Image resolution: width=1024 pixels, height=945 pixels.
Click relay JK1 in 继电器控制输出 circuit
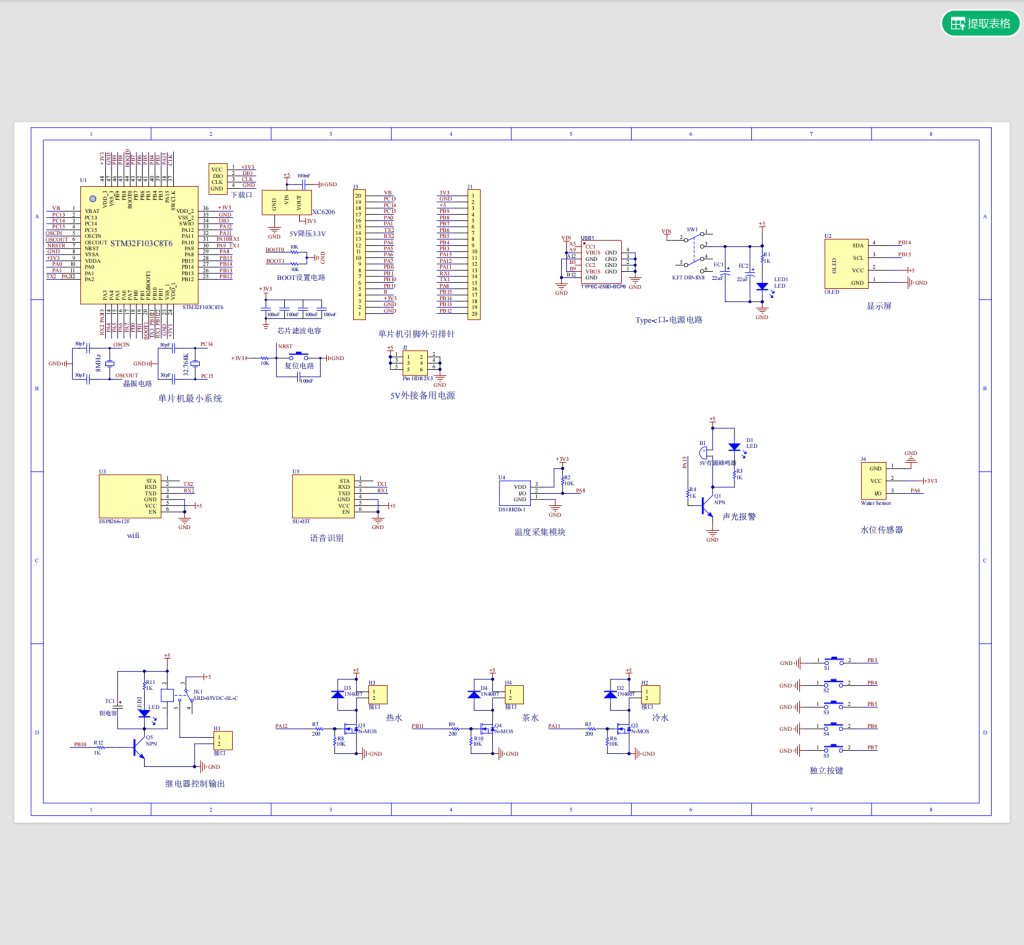(168, 696)
